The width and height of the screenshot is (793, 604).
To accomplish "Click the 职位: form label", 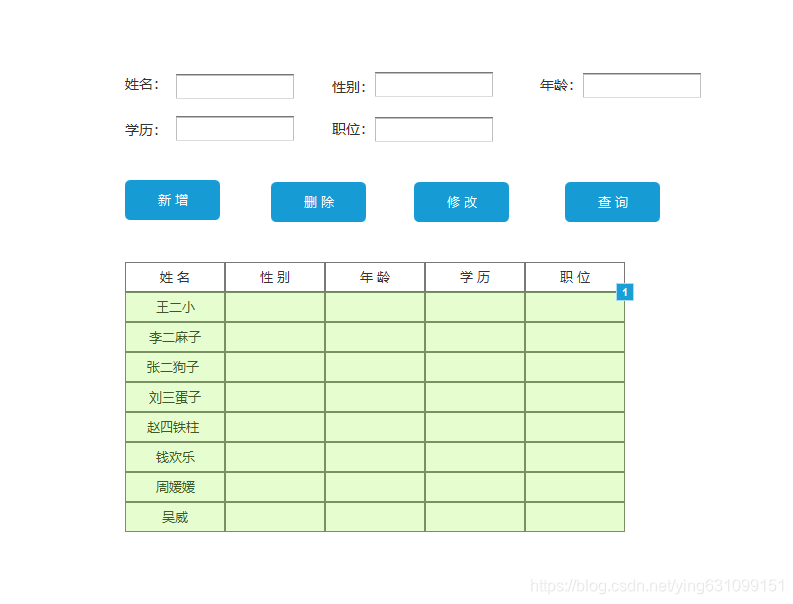I will [349, 130].
